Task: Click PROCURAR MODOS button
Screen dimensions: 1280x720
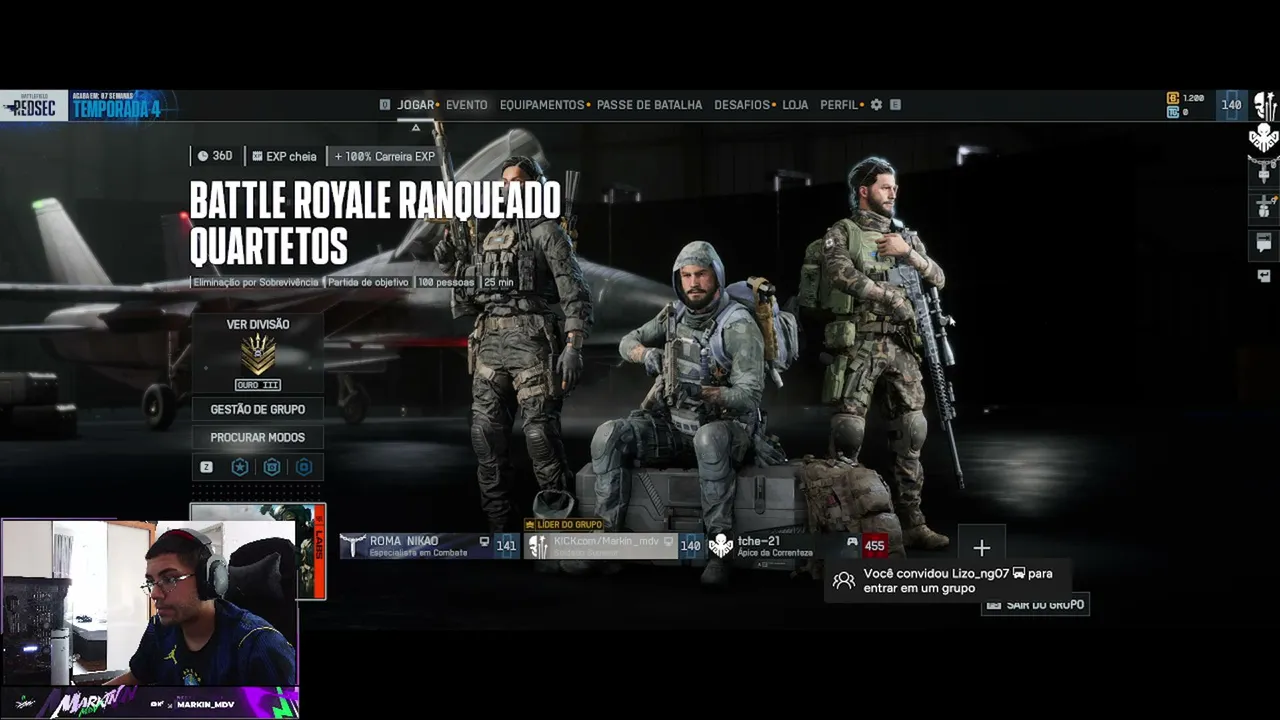Action: point(258,437)
